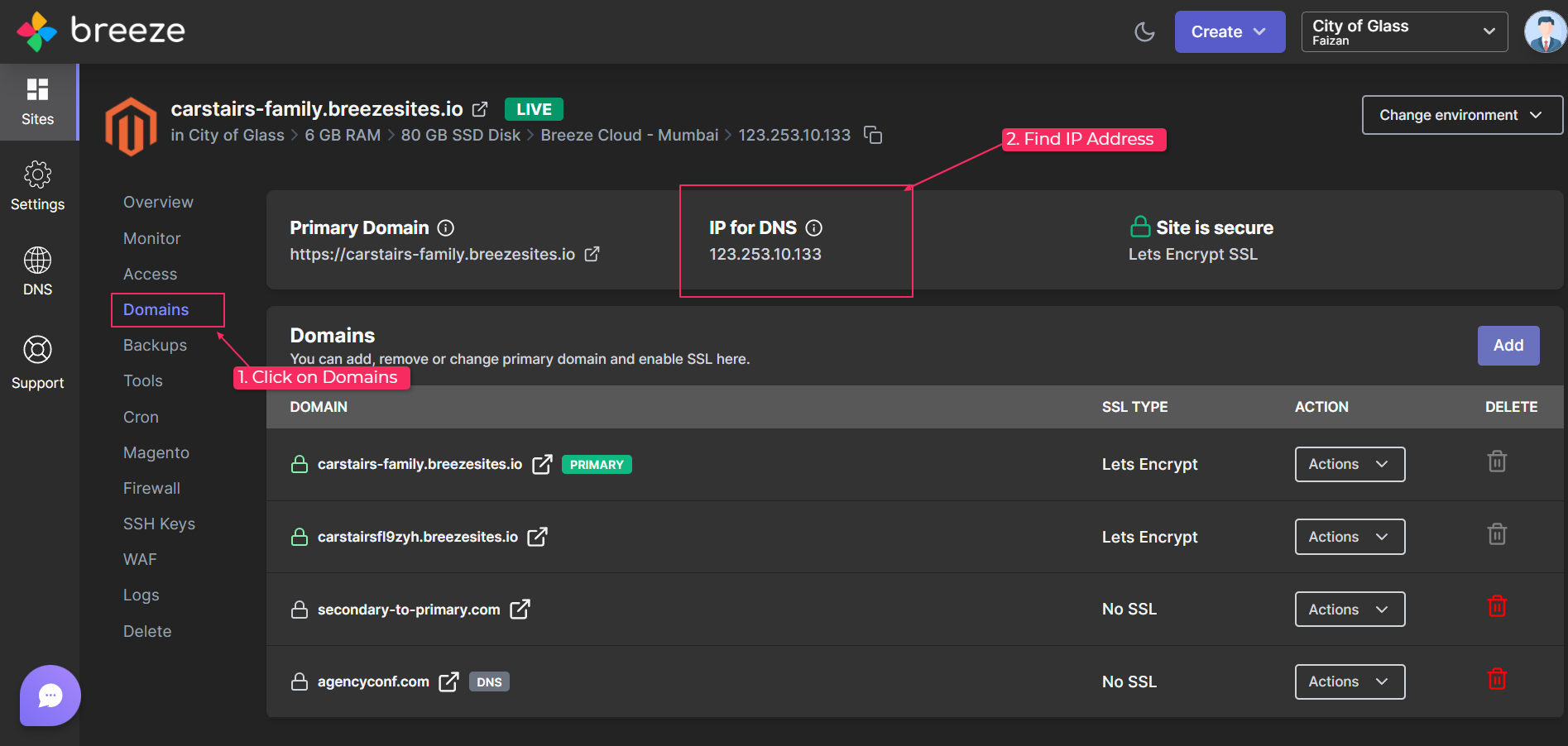
Task: Click the LIVE status badge
Action: [534, 109]
